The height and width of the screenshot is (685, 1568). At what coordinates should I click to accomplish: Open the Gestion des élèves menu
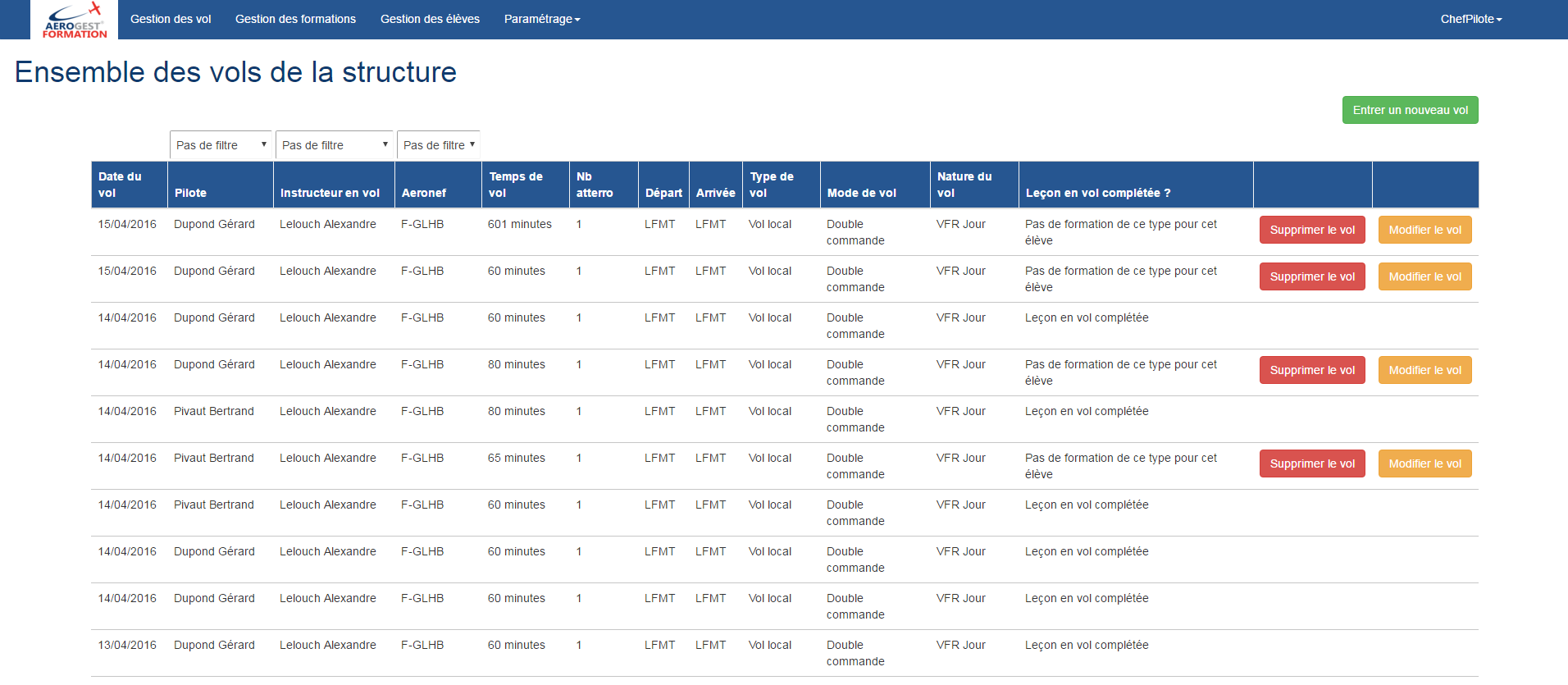(x=430, y=19)
